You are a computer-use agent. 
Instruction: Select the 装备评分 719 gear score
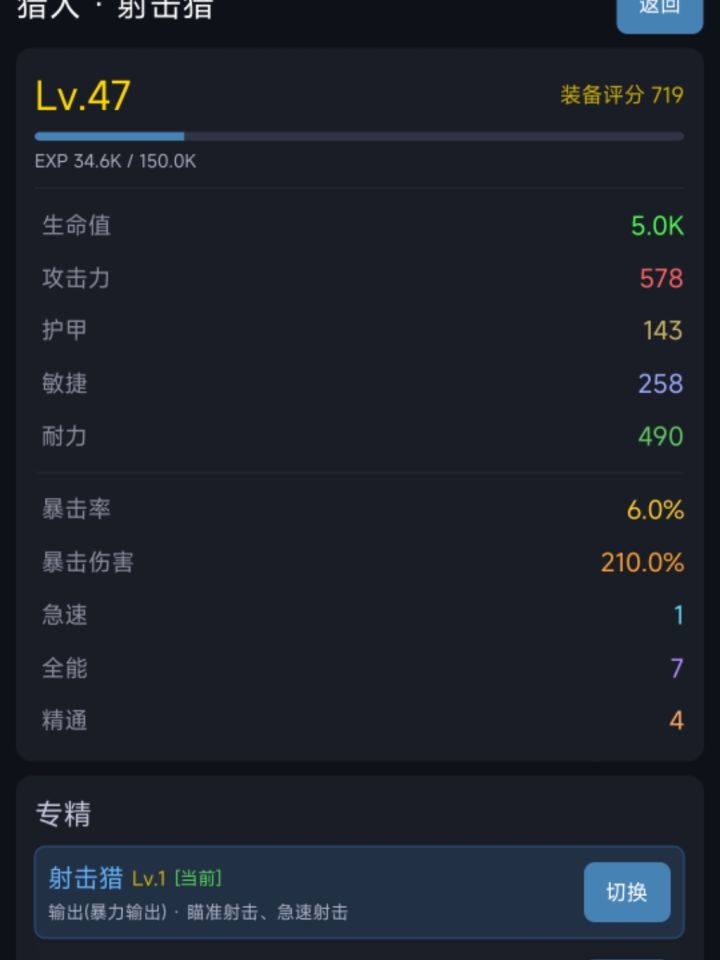point(621,95)
